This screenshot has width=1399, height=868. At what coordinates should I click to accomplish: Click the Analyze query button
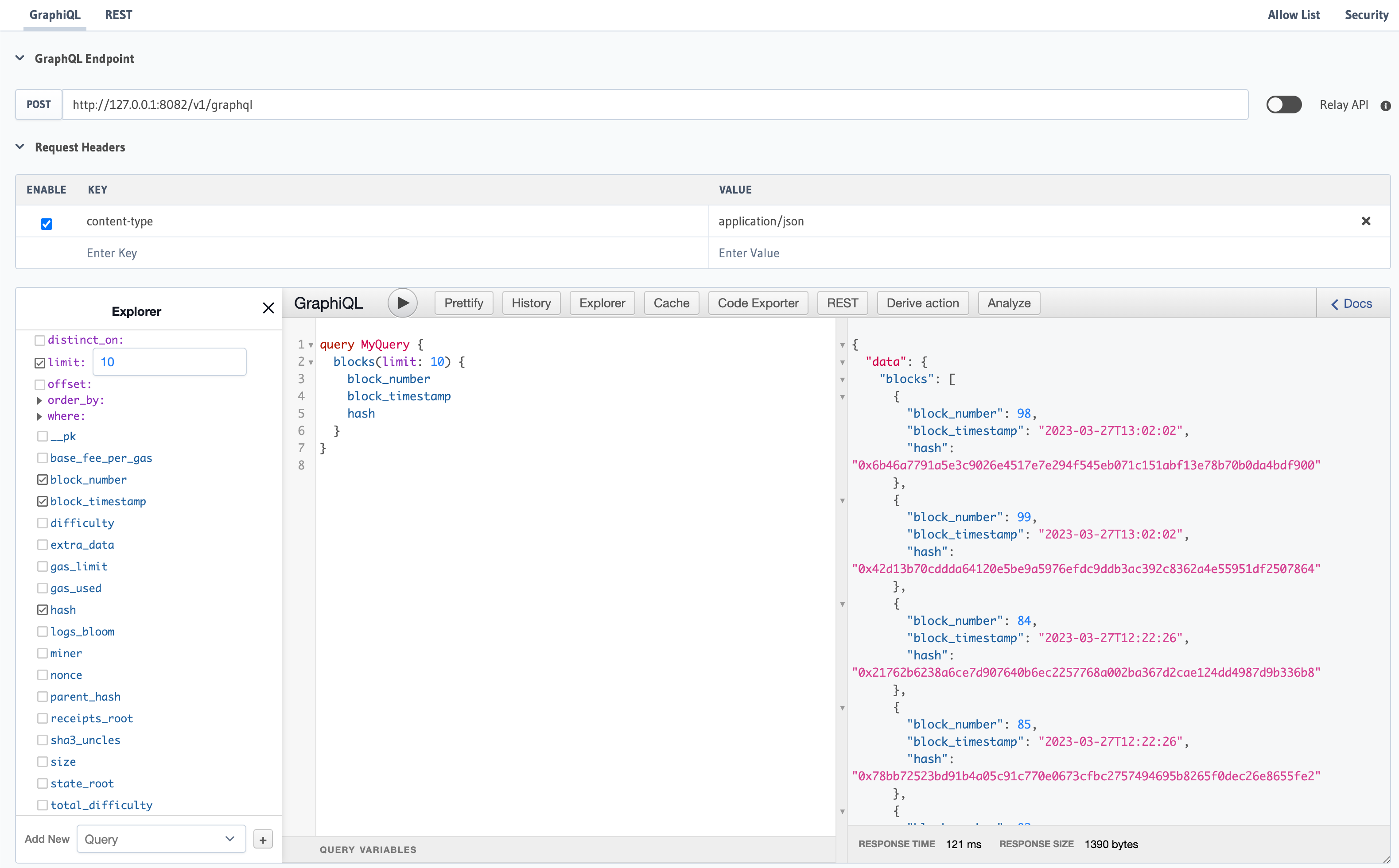1008,303
